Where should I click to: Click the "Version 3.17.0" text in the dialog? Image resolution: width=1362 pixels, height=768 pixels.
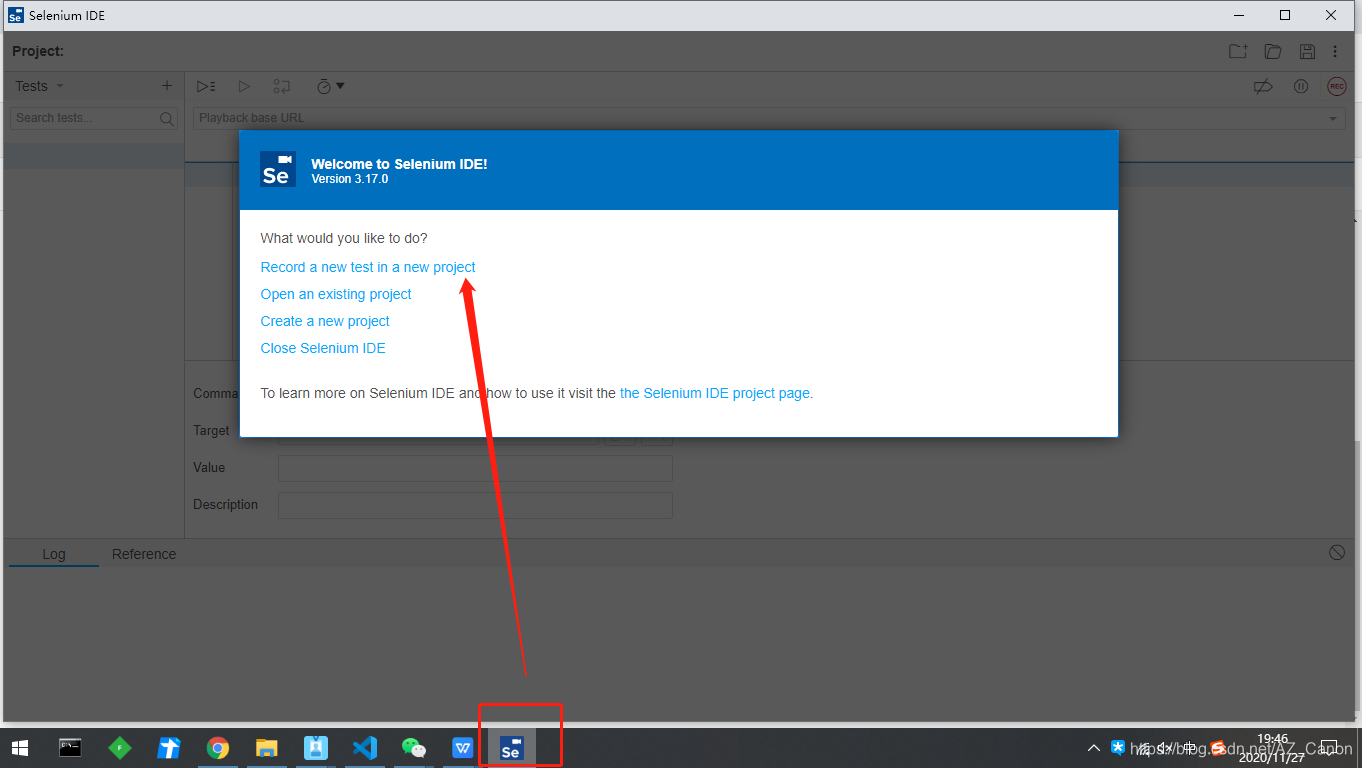coord(350,179)
